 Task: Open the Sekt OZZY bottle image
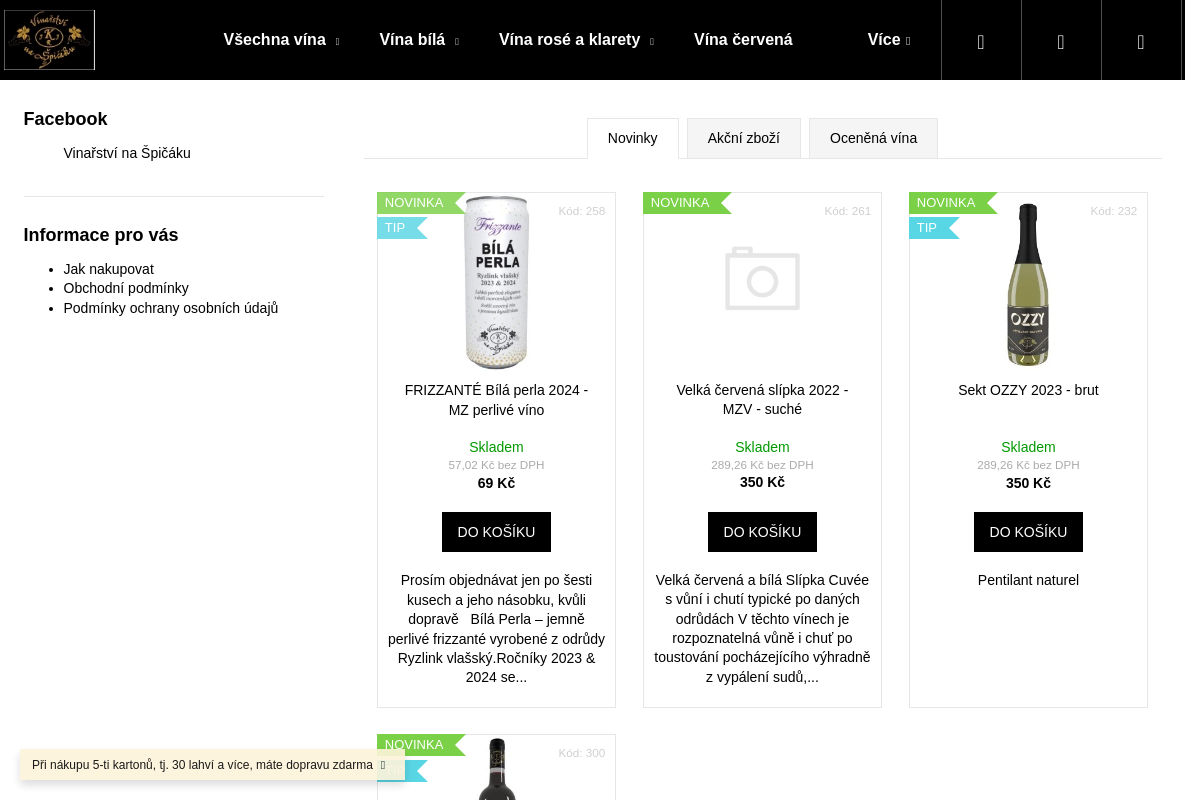coord(1028,284)
